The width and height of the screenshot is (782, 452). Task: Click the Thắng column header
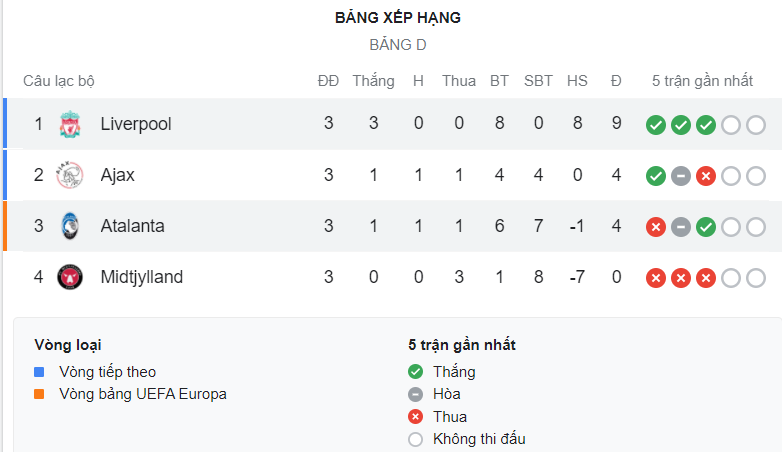pyautogui.click(x=374, y=80)
